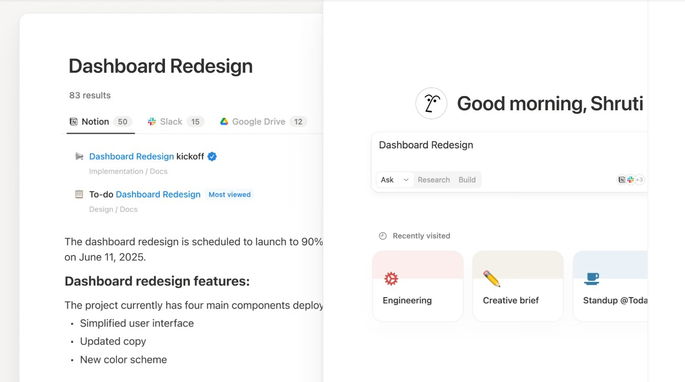Click the page icon beside To-do result
Screen dimensions: 685x382
coord(79,194)
